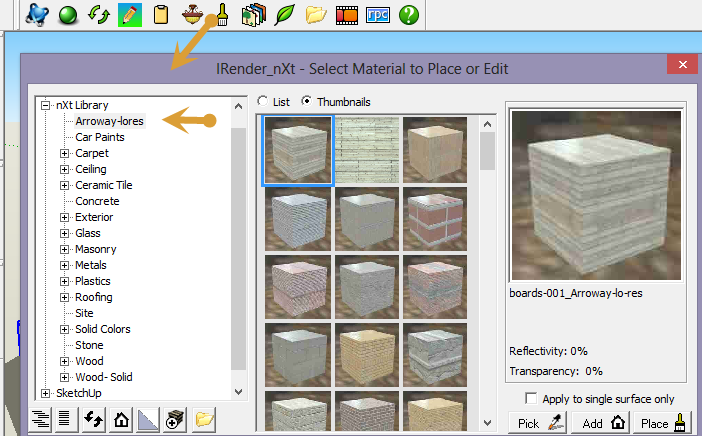Click the stacked pictures background icon
702x436 pixels.
(253, 14)
